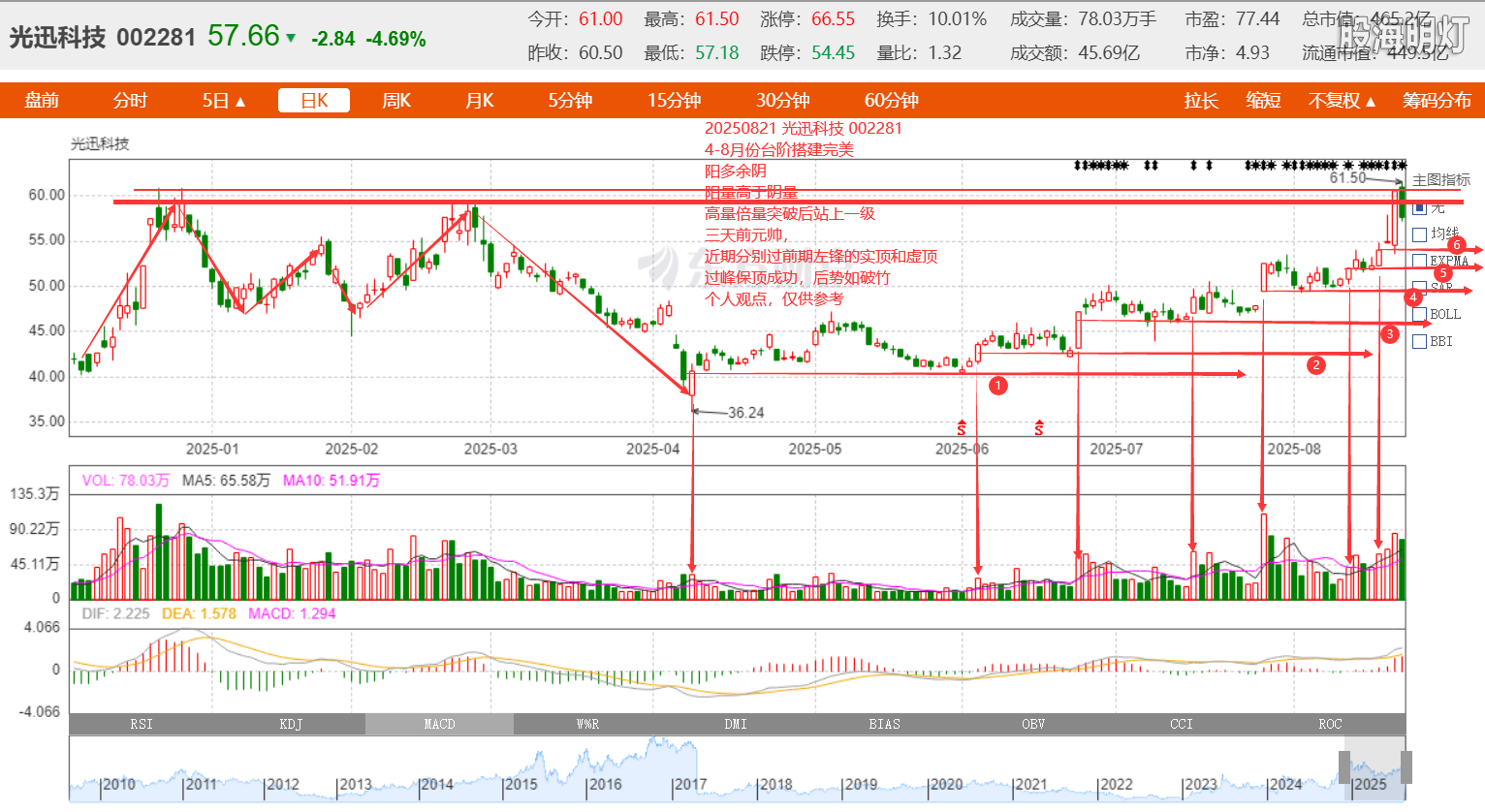Switch sub-indicator to BIAS
The width and height of the screenshot is (1485, 812).
coord(884,724)
